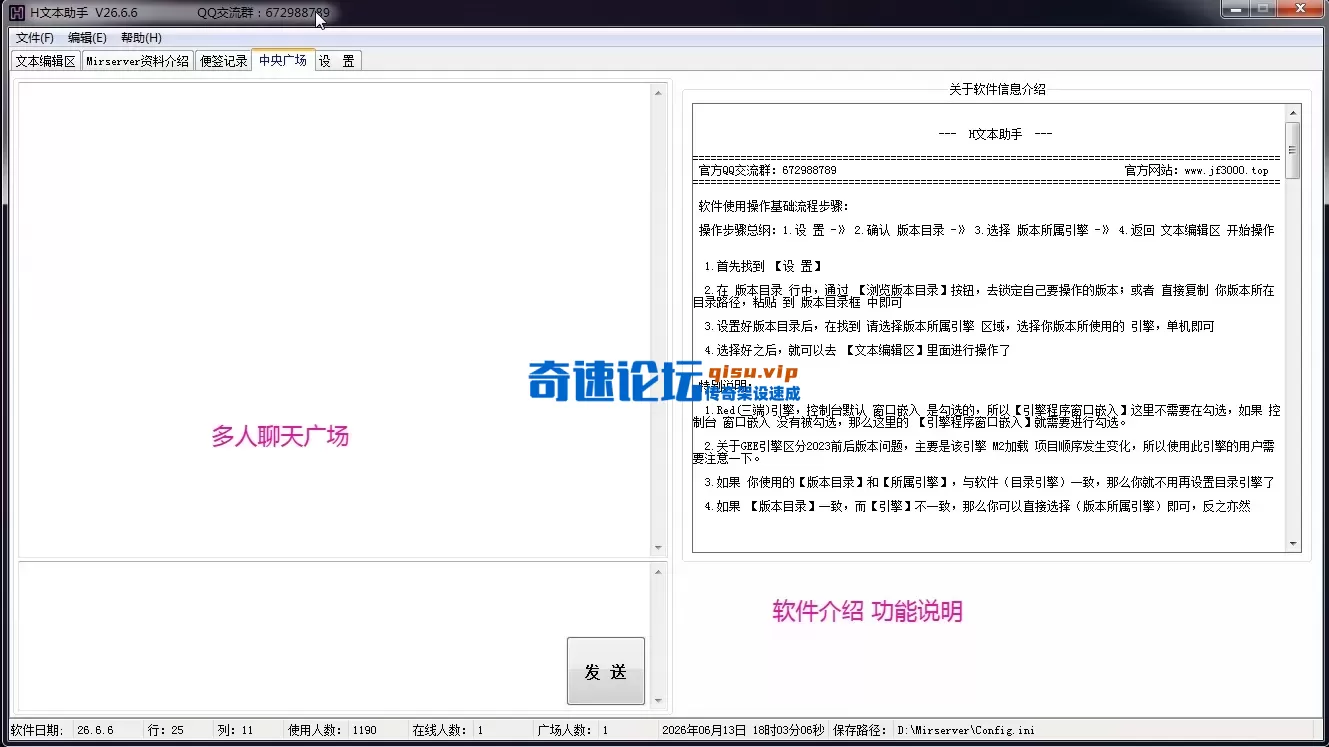Click the 操作步骤总纲 line

coord(986,230)
